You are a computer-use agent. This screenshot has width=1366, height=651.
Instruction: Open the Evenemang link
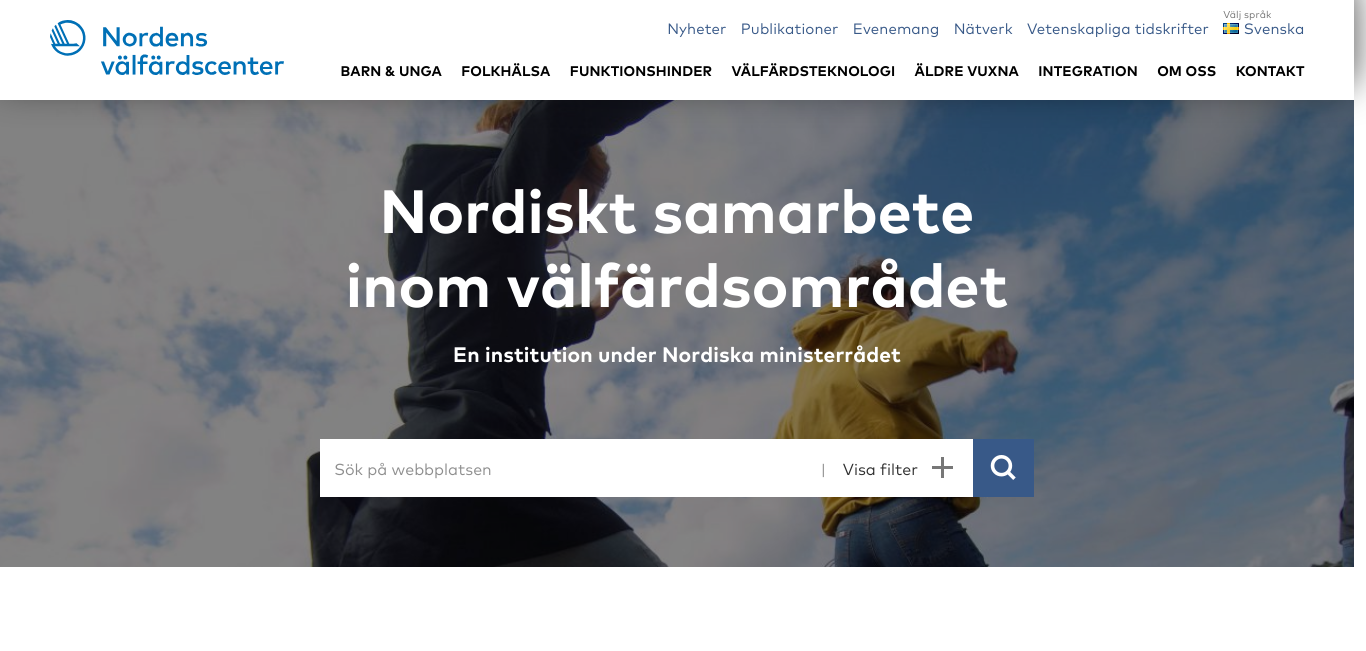(x=896, y=29)
